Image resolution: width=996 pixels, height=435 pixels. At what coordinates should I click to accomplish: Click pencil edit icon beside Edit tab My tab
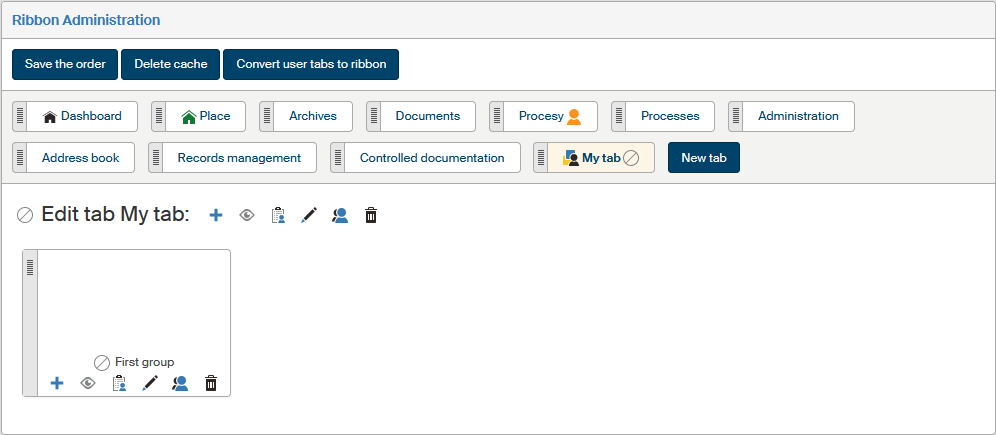[309, 215]
